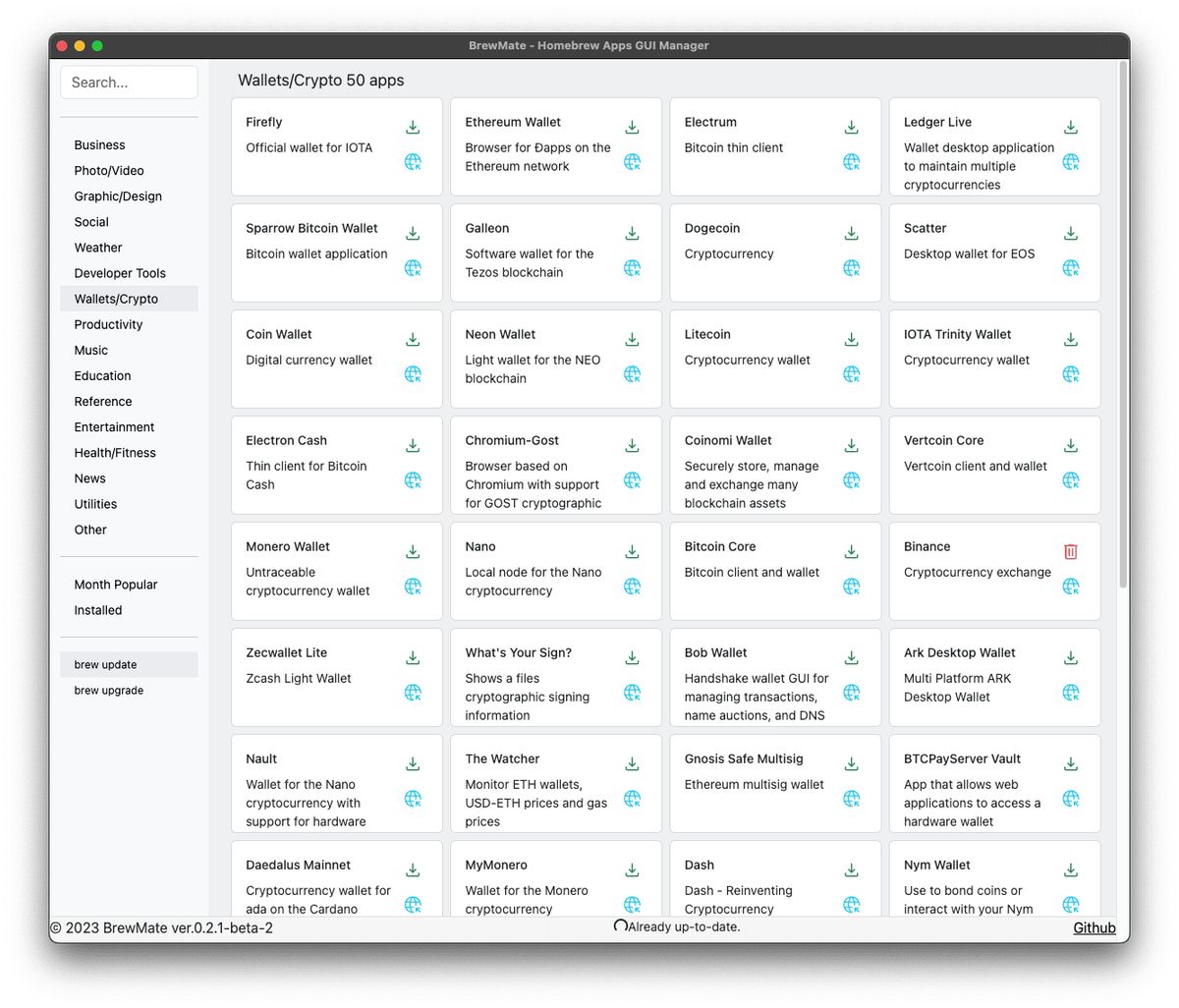The width and height of the screenshot is (1179, 1008).
Task: Open the Github link
Action: click(1094, 927)
